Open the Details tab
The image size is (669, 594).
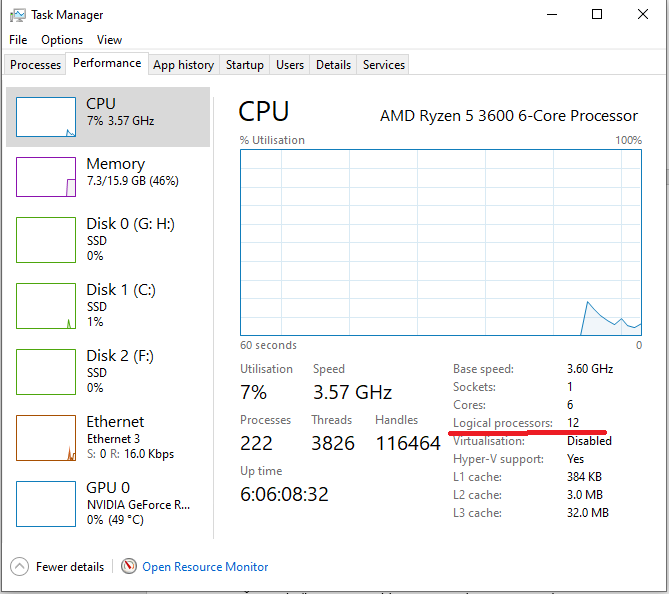coord(333,65)
